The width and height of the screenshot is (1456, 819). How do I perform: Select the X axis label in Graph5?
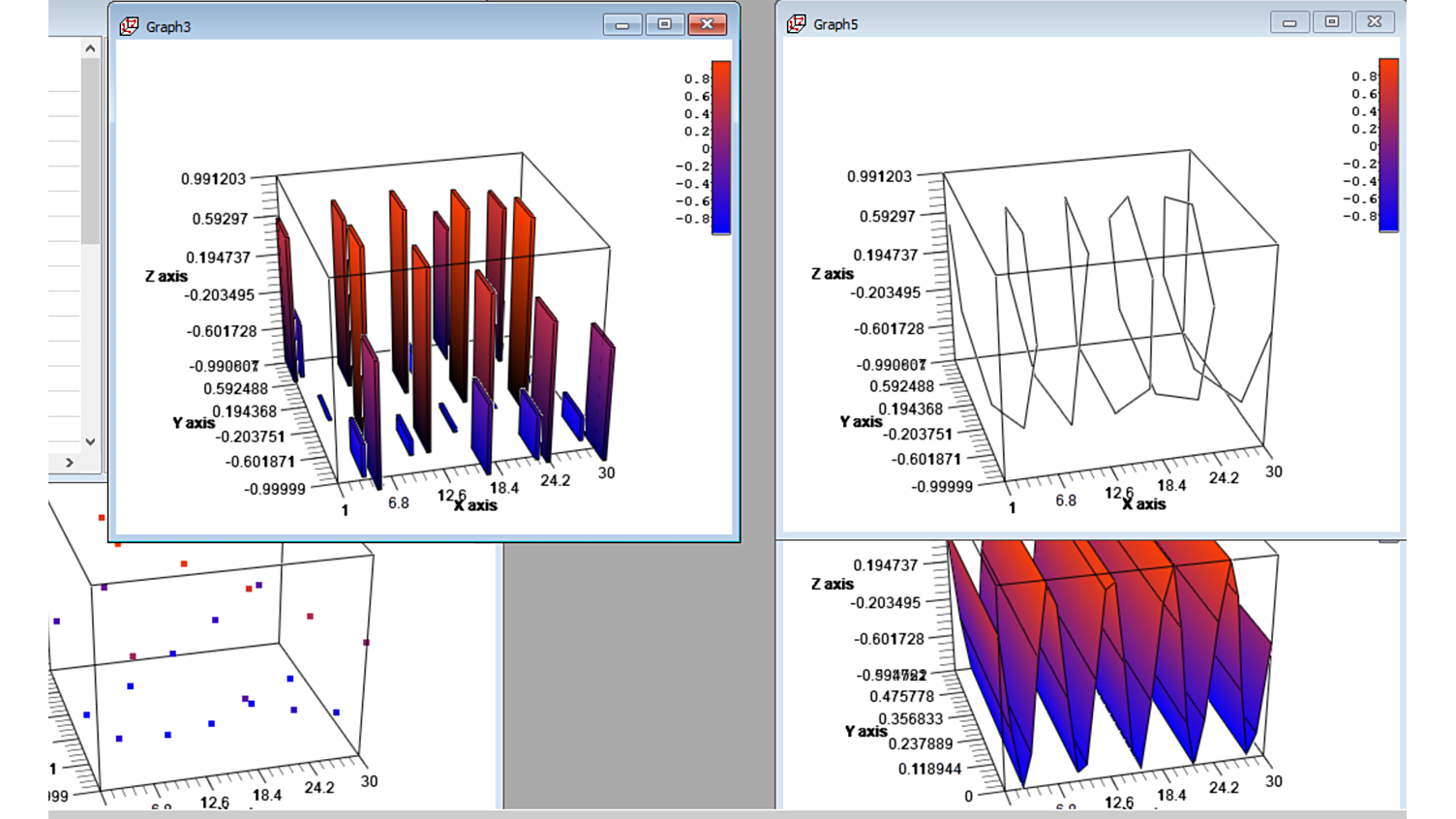[x=1144, y=504]
